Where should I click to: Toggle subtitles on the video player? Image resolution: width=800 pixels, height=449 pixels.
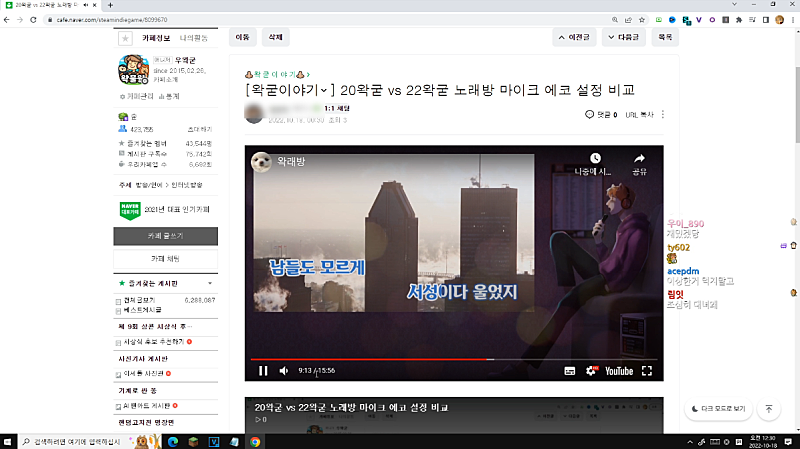click(569, 371)
